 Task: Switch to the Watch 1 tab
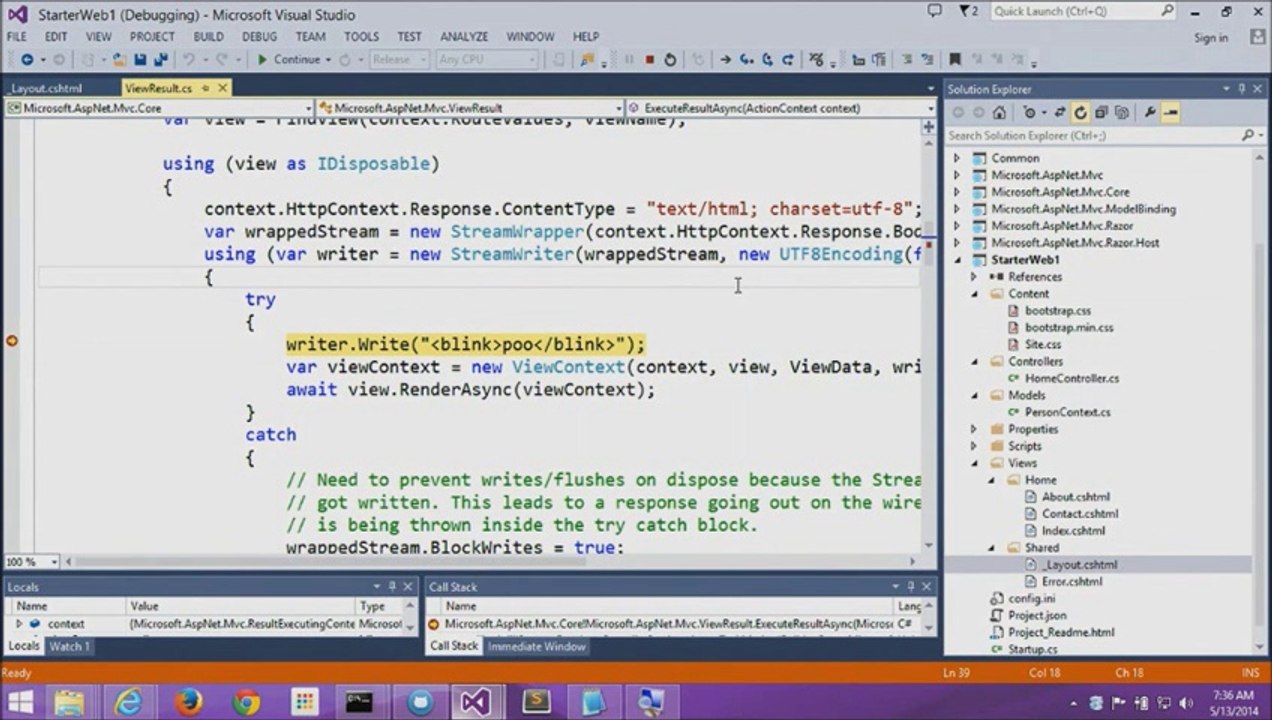(x=70, y=646)
